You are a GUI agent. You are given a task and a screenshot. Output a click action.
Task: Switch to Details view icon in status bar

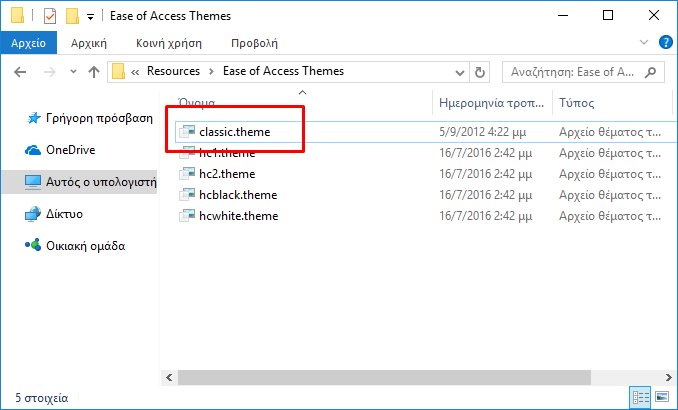pyautogui.click(x=641, y=397)
